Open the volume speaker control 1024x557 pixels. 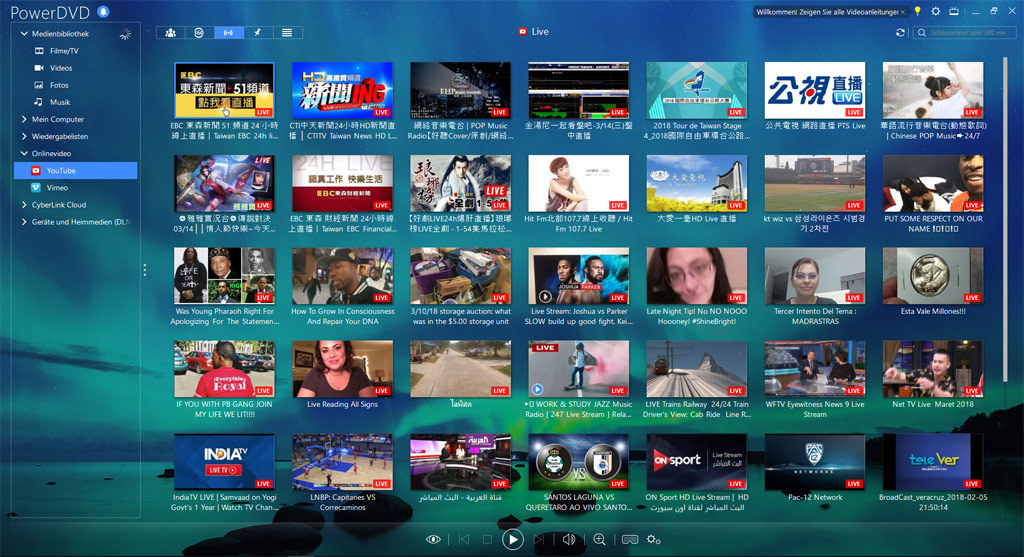[569, 539]
